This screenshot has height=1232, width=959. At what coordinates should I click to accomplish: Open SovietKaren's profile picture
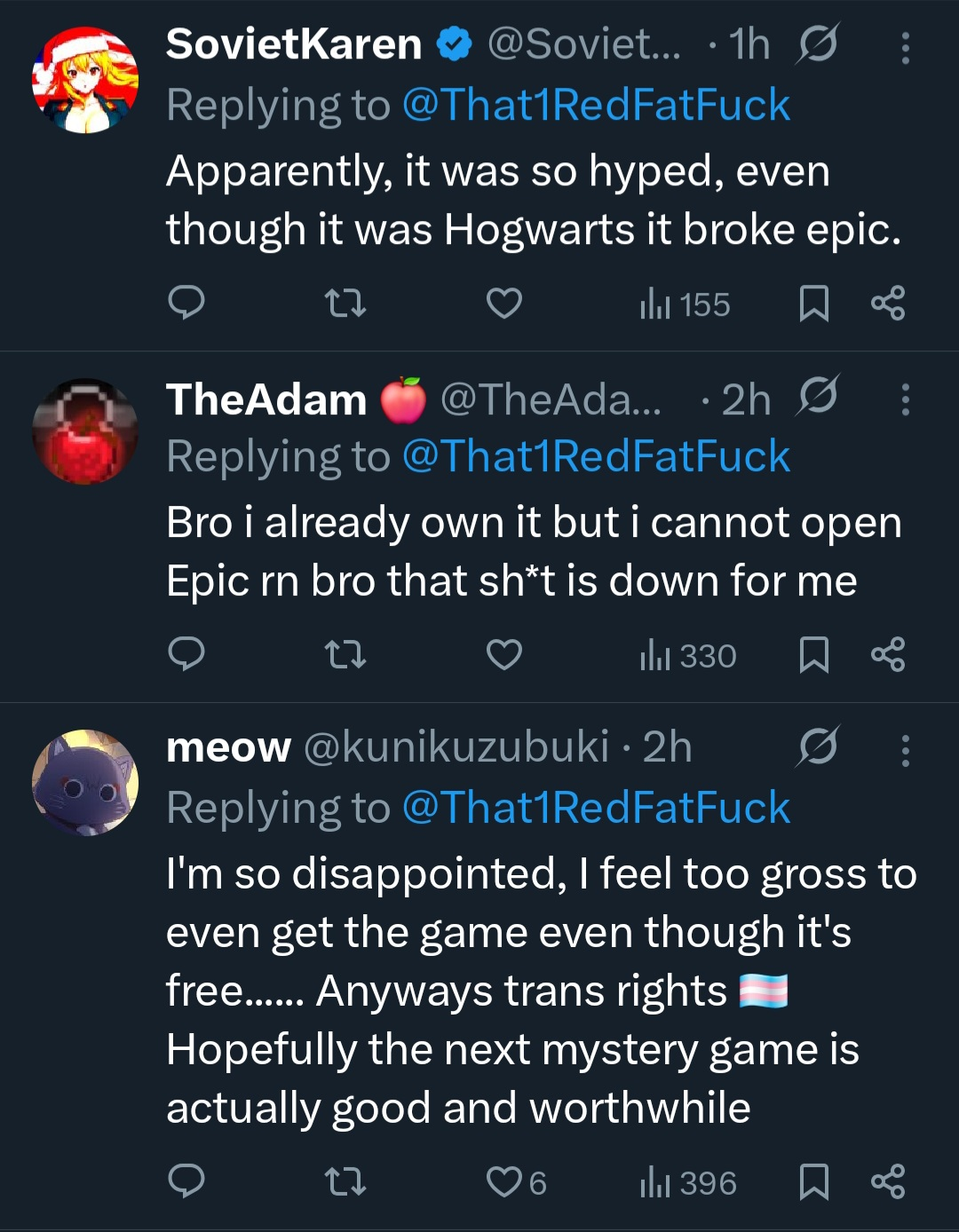click(x=85, y=80)
